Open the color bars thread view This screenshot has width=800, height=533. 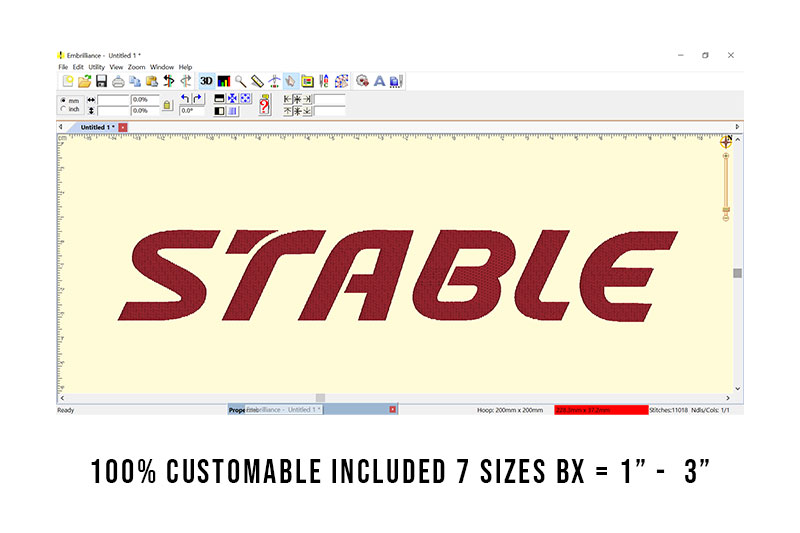(223, 81)
